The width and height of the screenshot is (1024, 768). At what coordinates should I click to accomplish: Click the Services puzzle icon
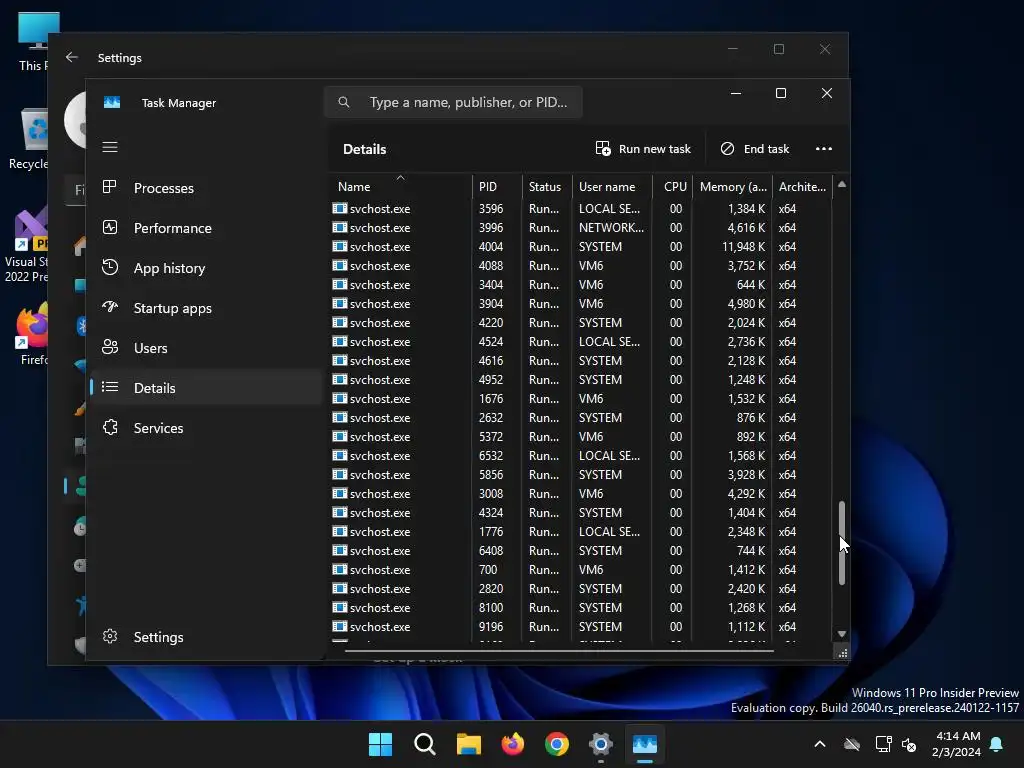110,427
